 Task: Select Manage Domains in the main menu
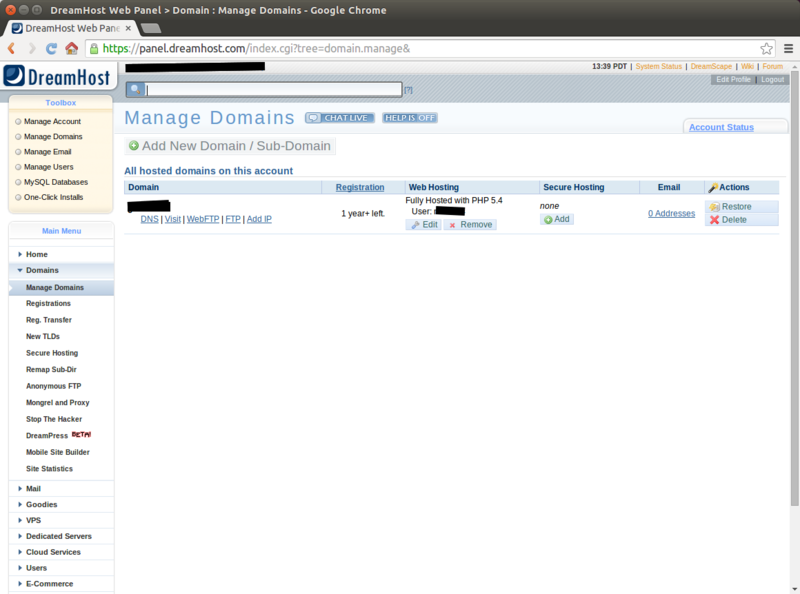pyautogui.click(x=61, y=287)
